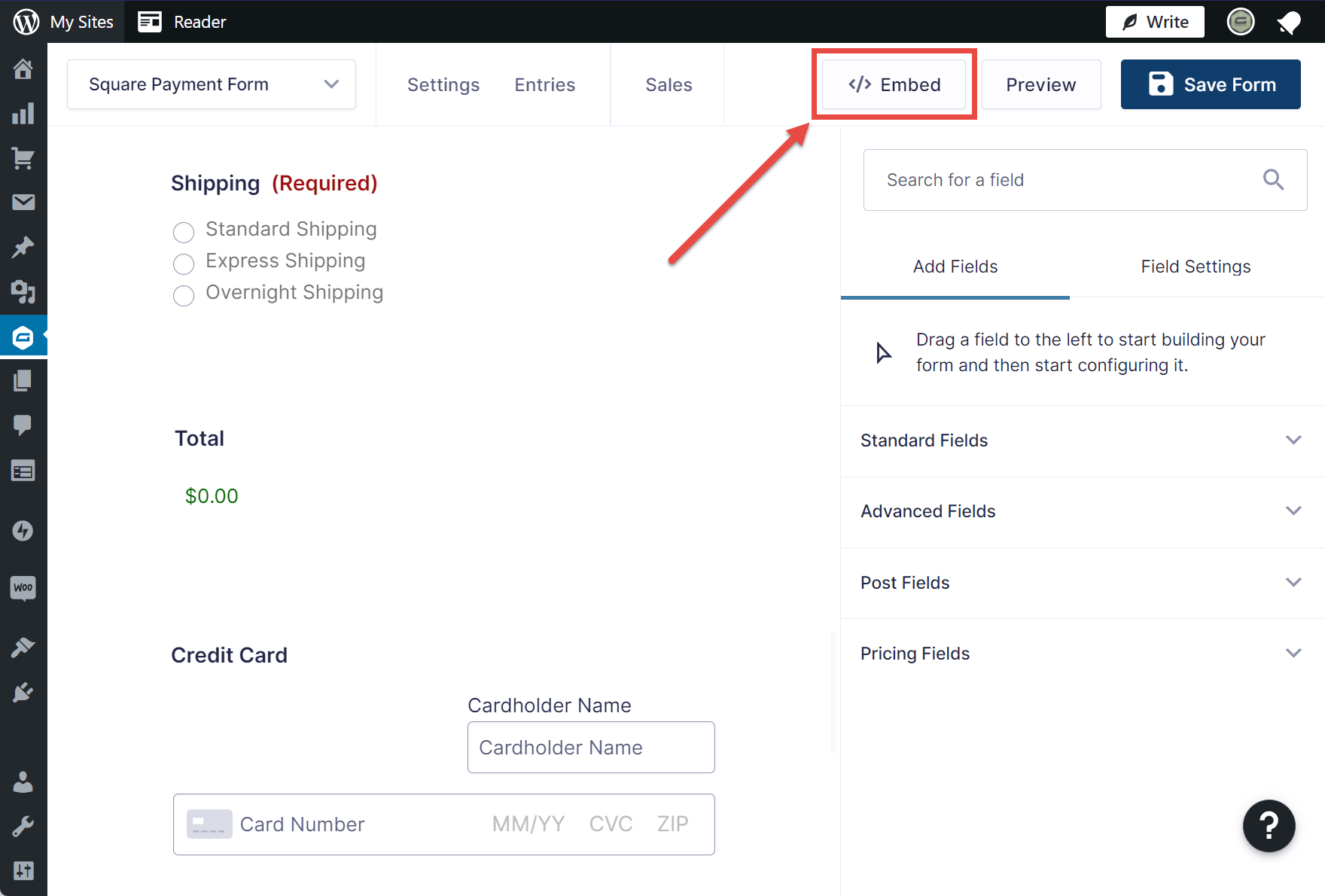Open the Inbox mail icon

pos(23,203)
